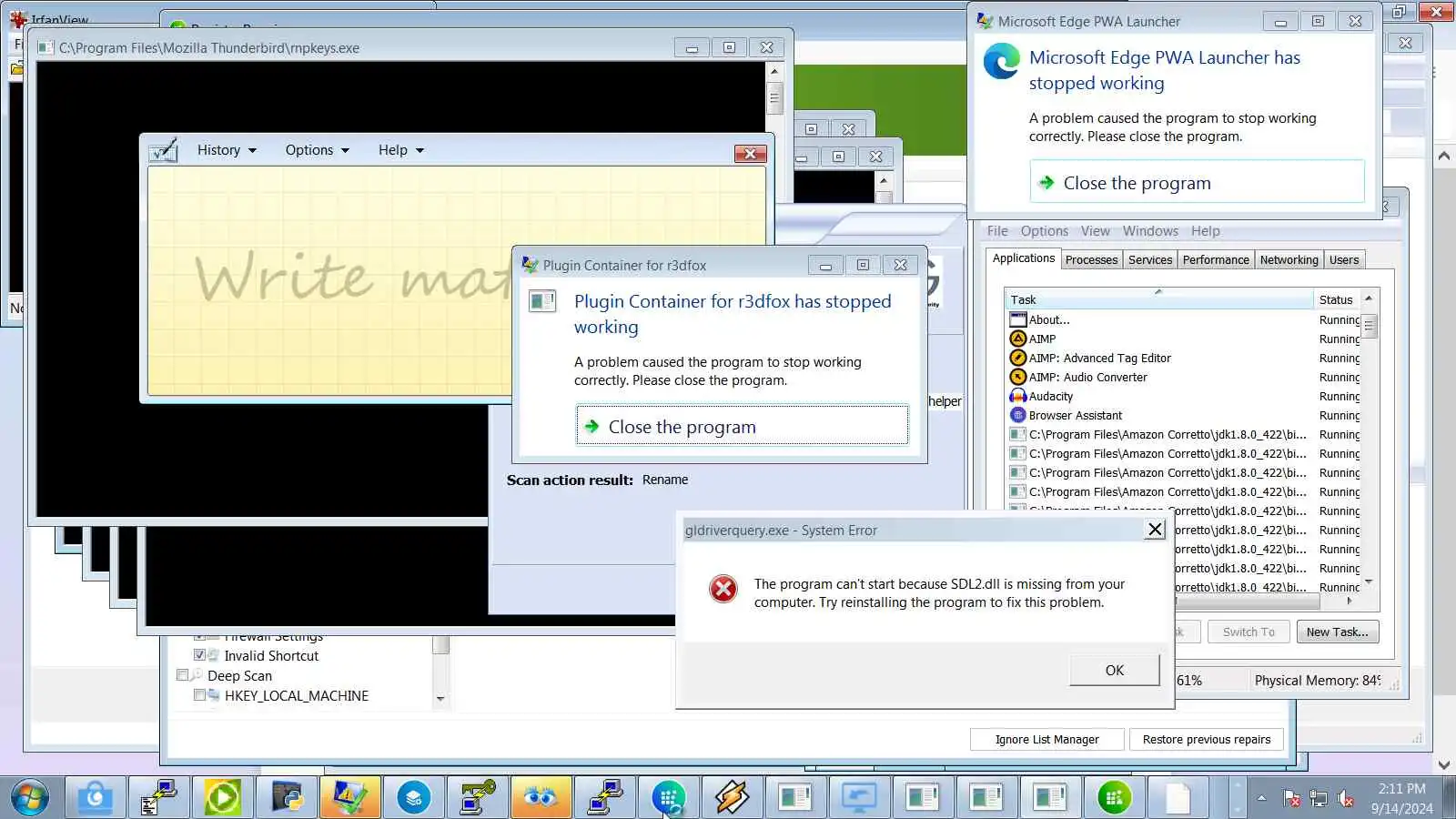Toggle the HKEY_LOCAL_MACHINE checkbox
The height and width of the screenshot is (819, 1456).
199,695
